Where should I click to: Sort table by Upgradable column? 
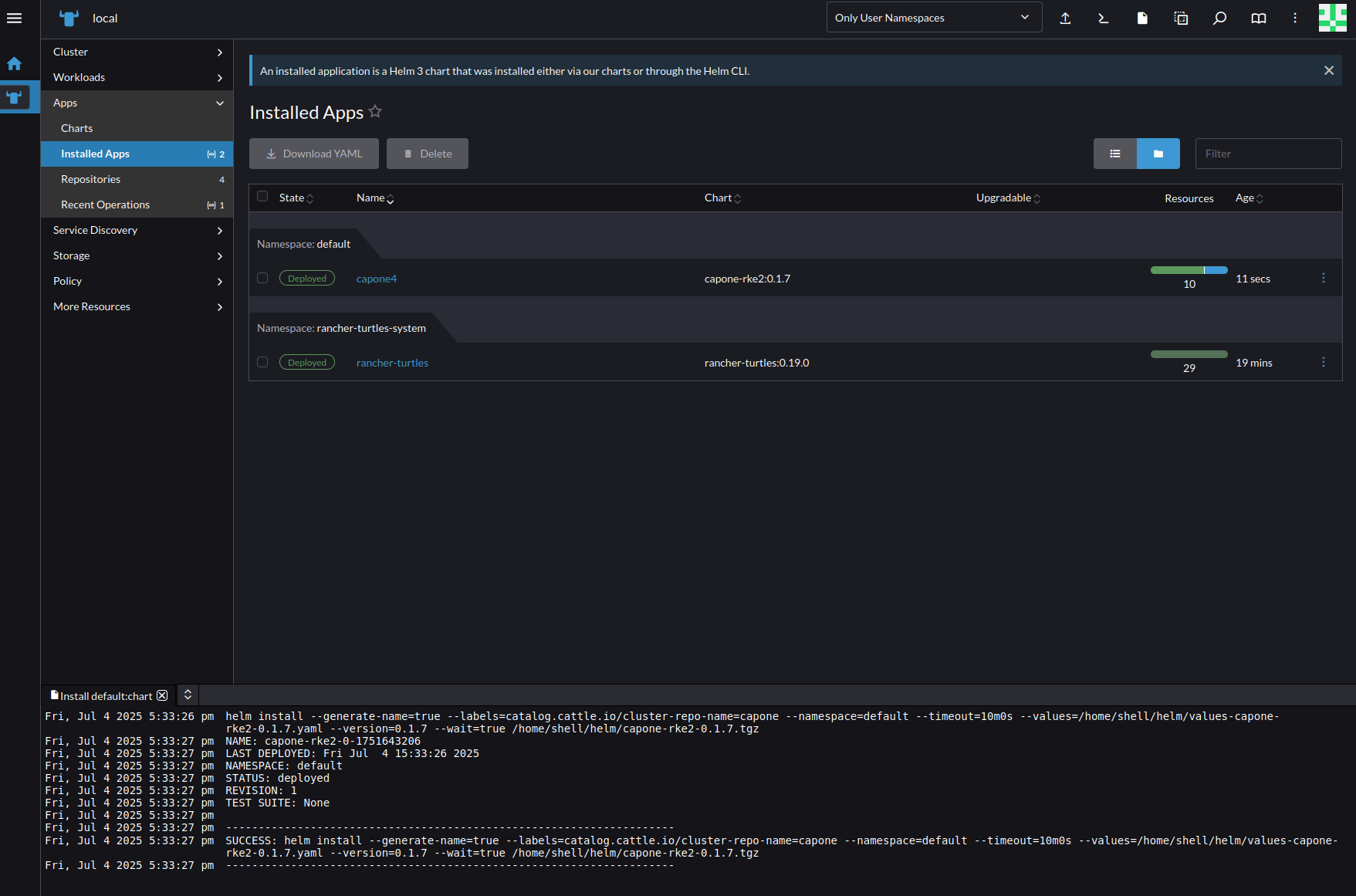1008,198
